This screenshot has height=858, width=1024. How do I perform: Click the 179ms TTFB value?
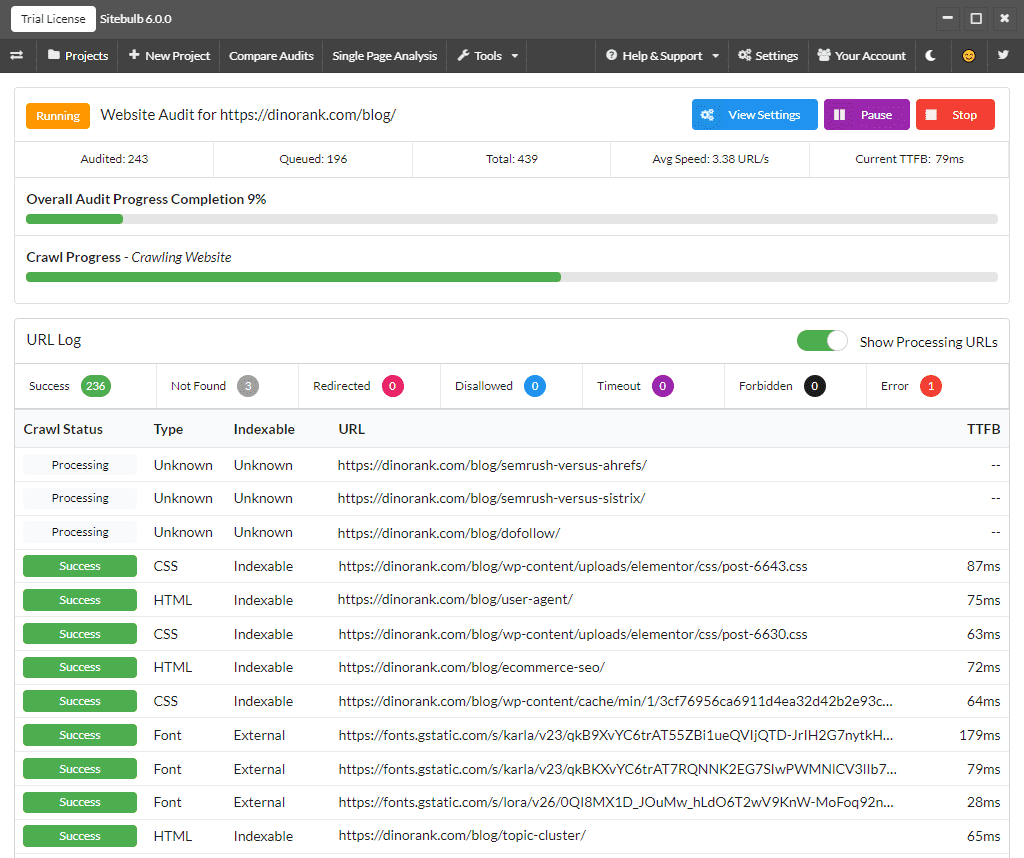click(x=980, y=735)
